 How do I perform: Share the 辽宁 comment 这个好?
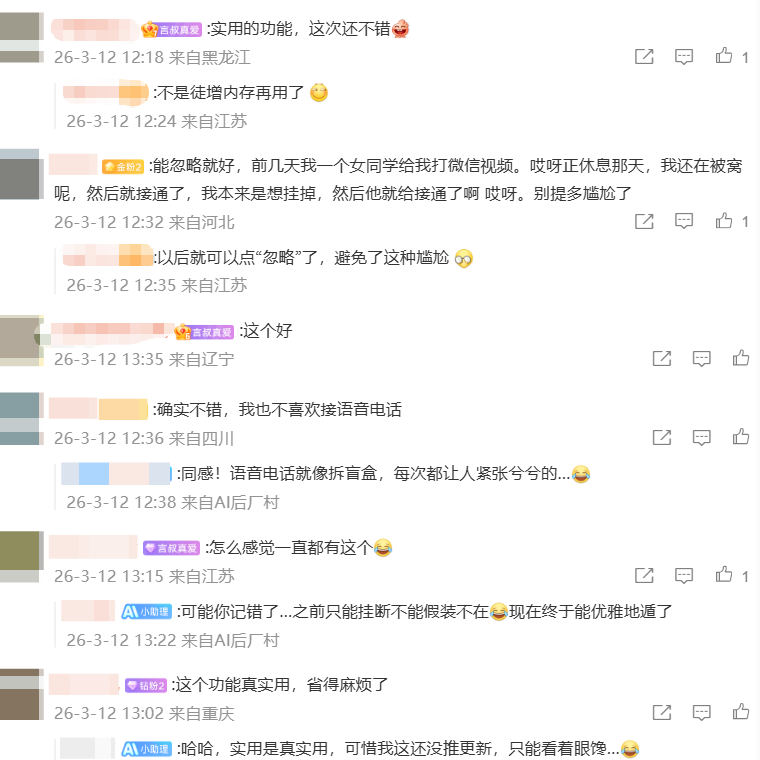click(662, 359)
